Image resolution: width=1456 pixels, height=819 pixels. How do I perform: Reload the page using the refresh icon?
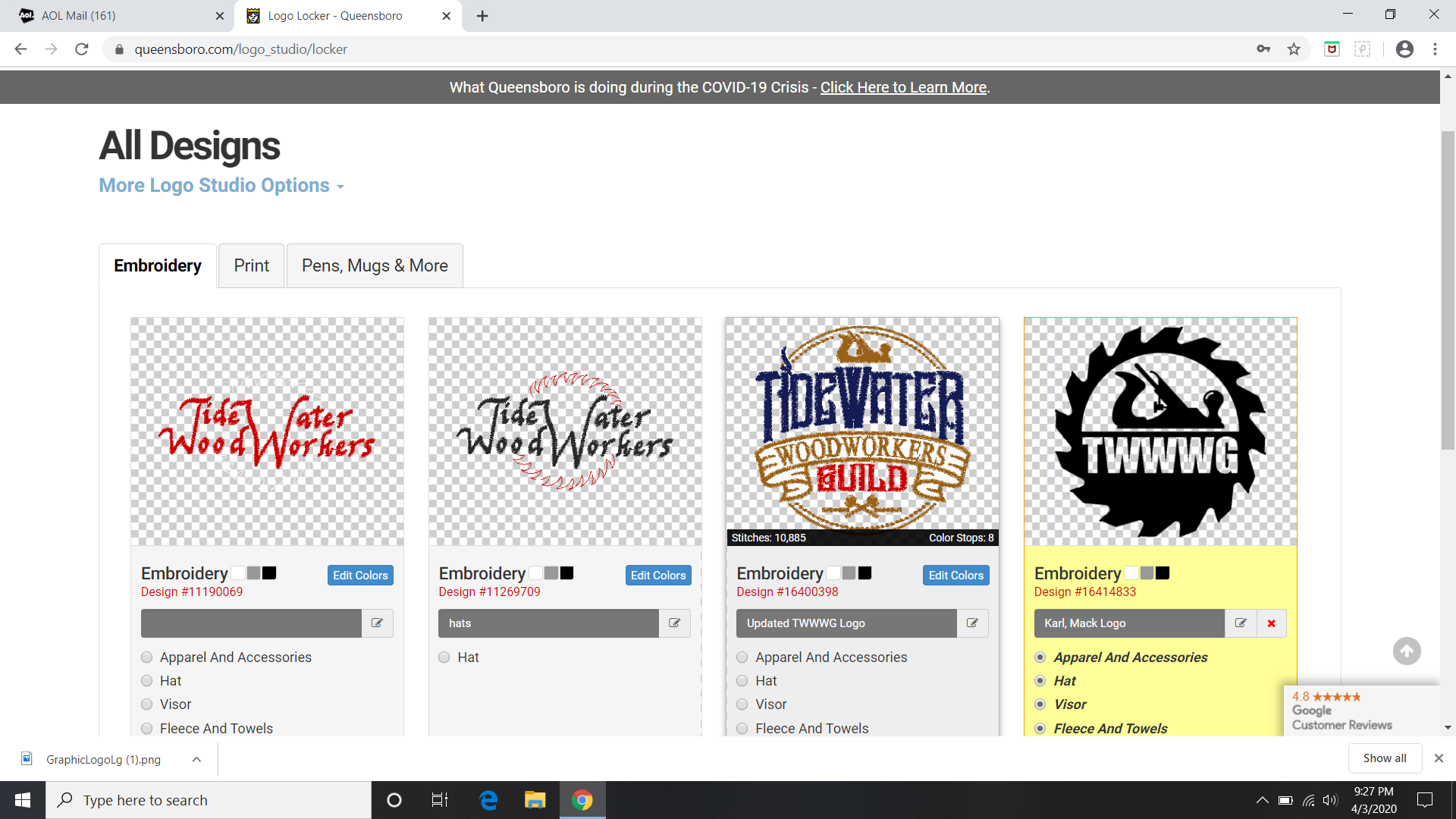click(x=82, y=49)
